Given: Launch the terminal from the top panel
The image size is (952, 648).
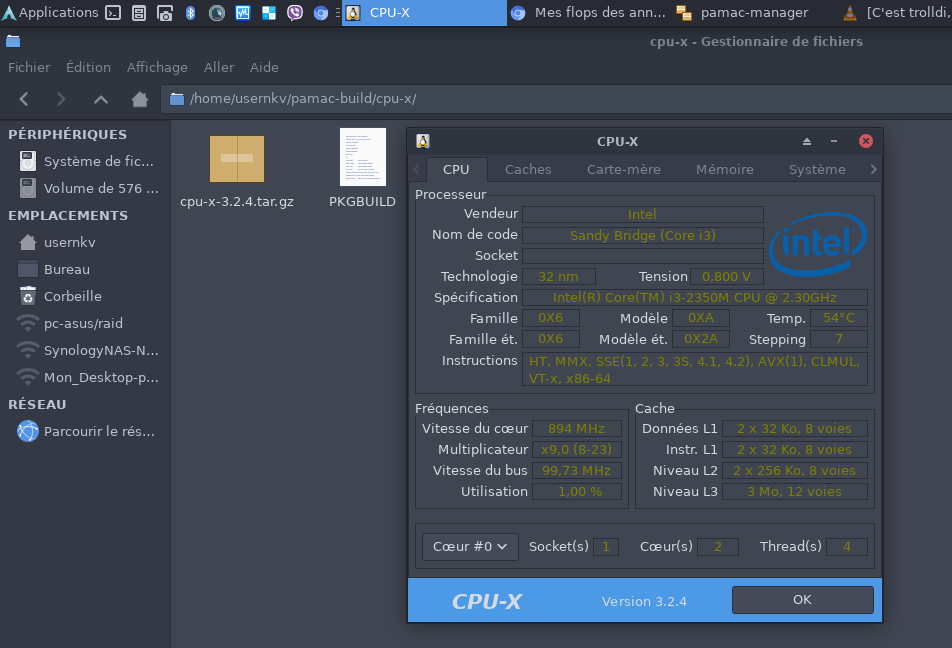Looking at the screenshot, I should [x=113, y=13].
